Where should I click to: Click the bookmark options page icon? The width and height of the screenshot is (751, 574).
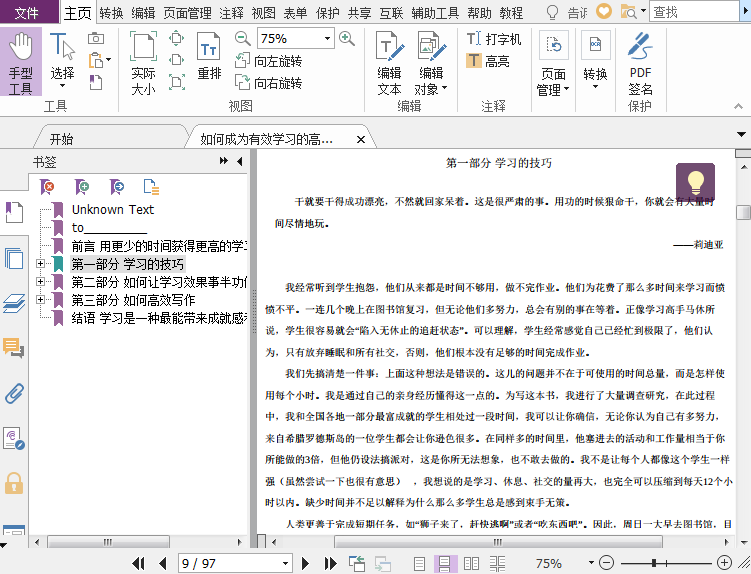151,187
